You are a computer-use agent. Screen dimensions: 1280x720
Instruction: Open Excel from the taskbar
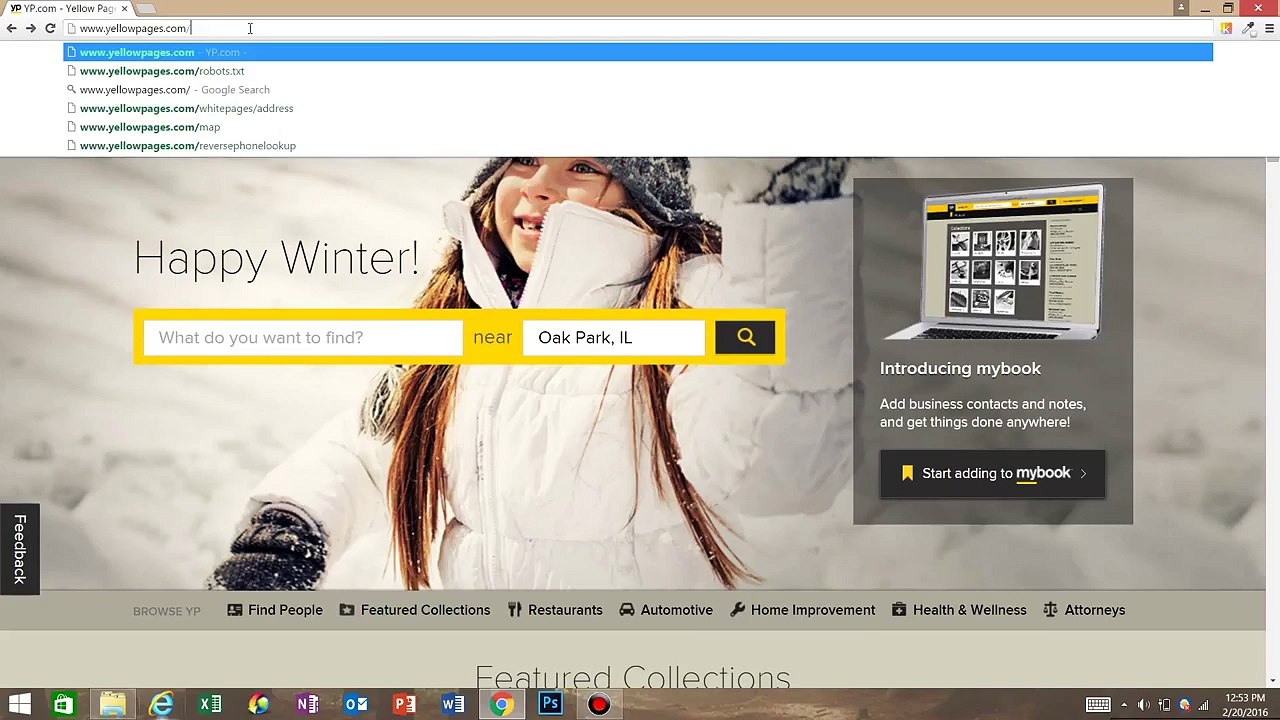tap(210, 705)
